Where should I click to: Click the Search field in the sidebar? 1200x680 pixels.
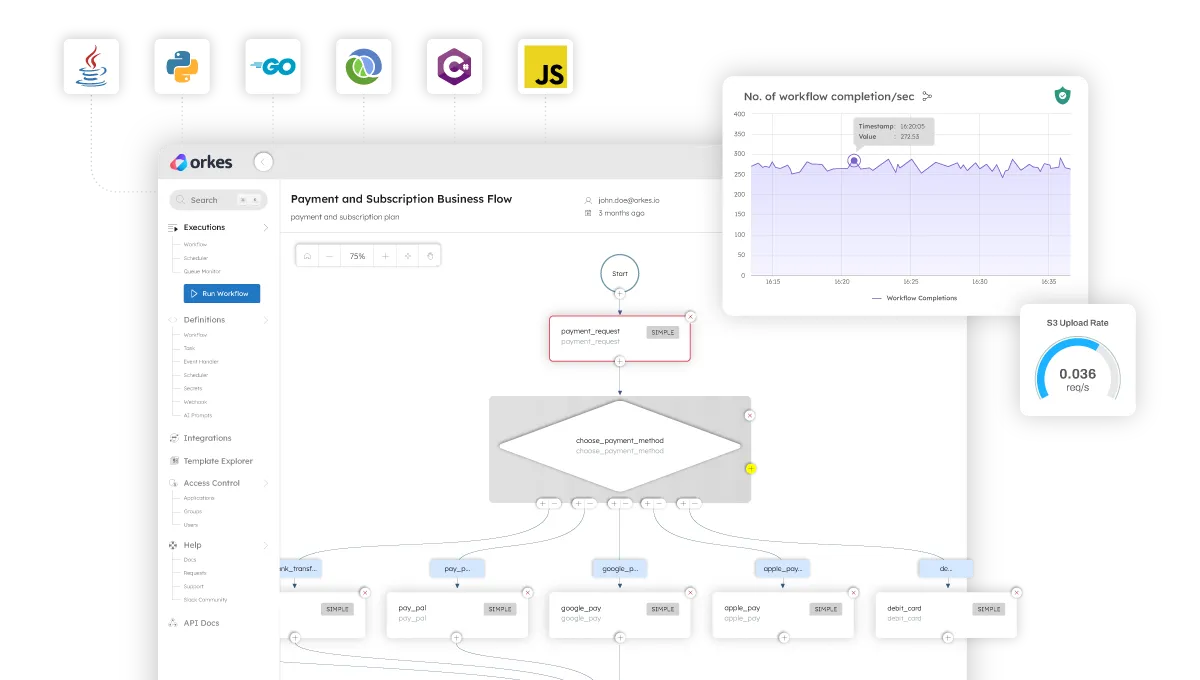[x=218, y=199]
